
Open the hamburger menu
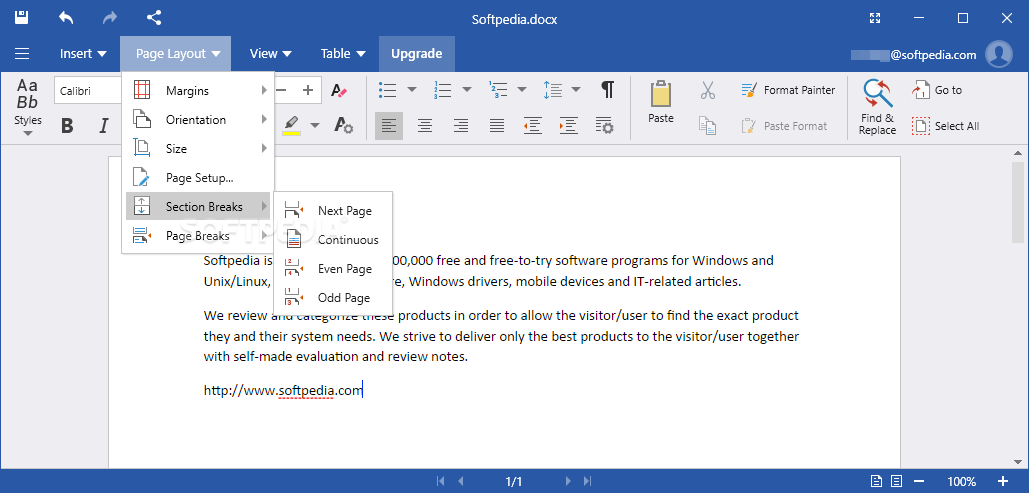click(x=22, y=54)
